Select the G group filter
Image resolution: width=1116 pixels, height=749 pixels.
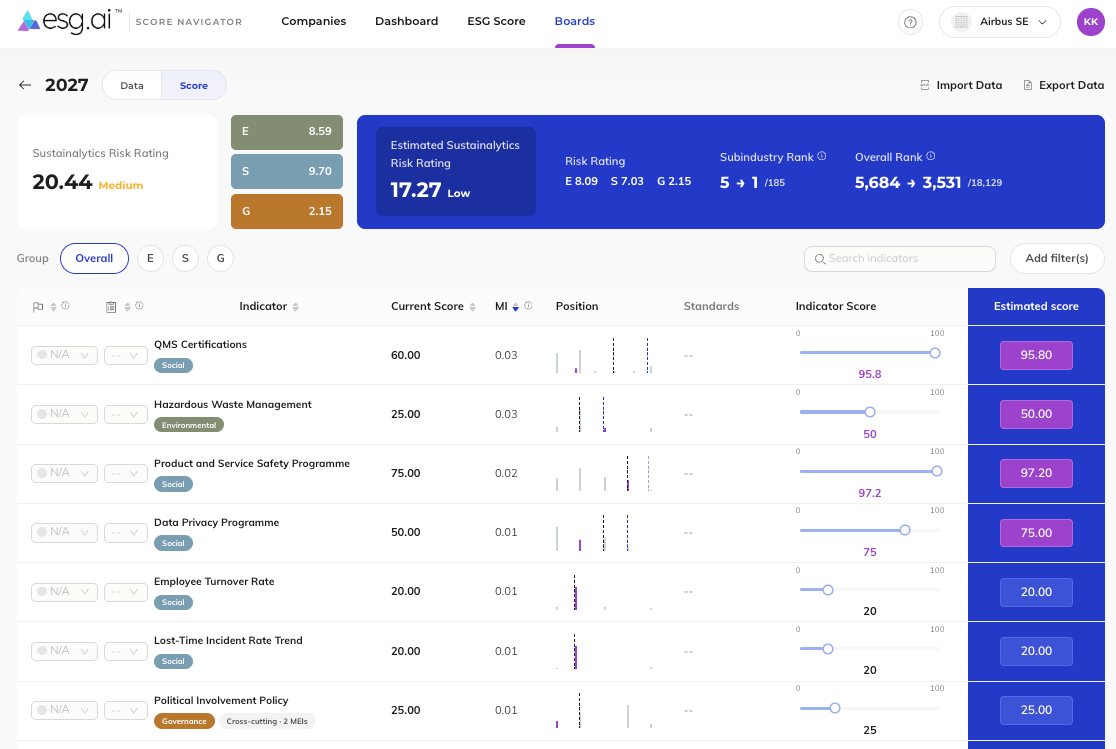[x=221, y=258]
